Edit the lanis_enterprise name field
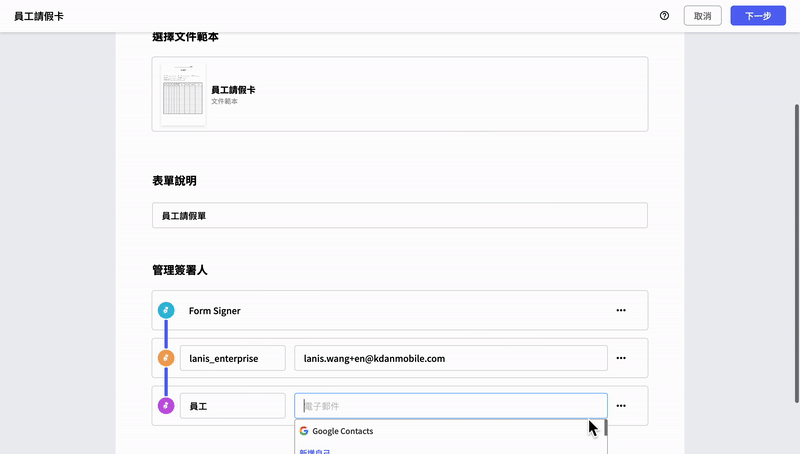The image size is (800, 454). click(x=233, y=358)
